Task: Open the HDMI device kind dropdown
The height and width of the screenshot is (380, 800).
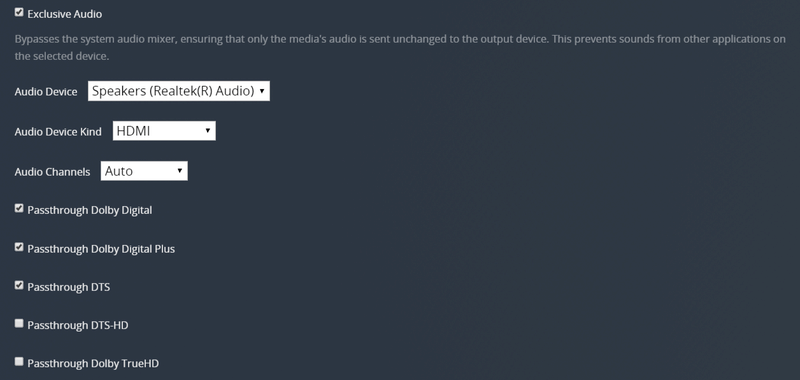Action: [x=164, y=131]
